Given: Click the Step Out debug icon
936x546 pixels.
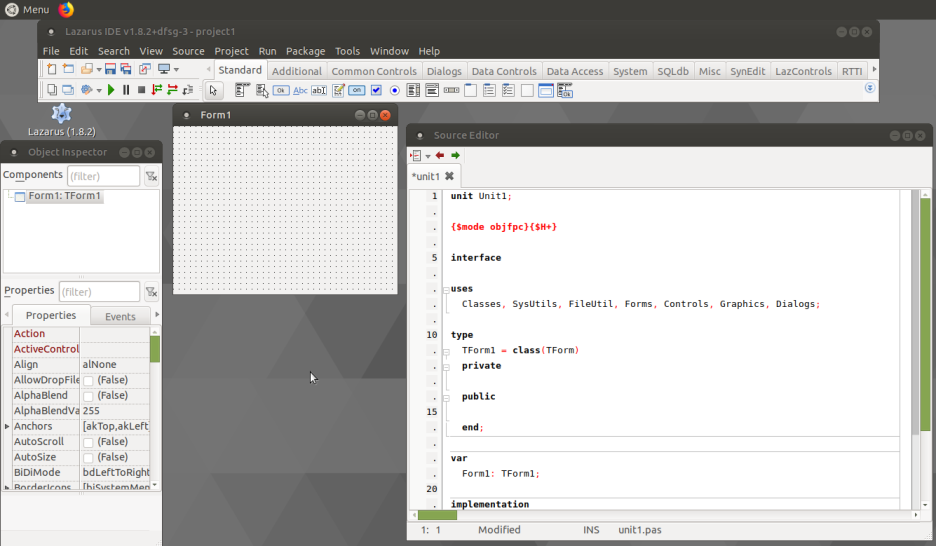Looking at the screenshot, I should coord(188,90).
